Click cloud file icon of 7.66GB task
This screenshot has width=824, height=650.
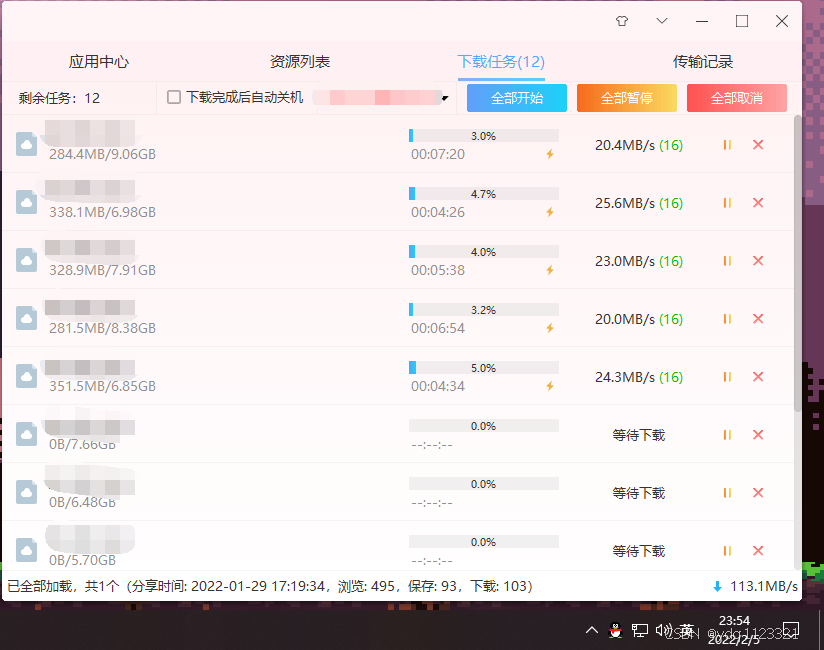click(26, 434)
